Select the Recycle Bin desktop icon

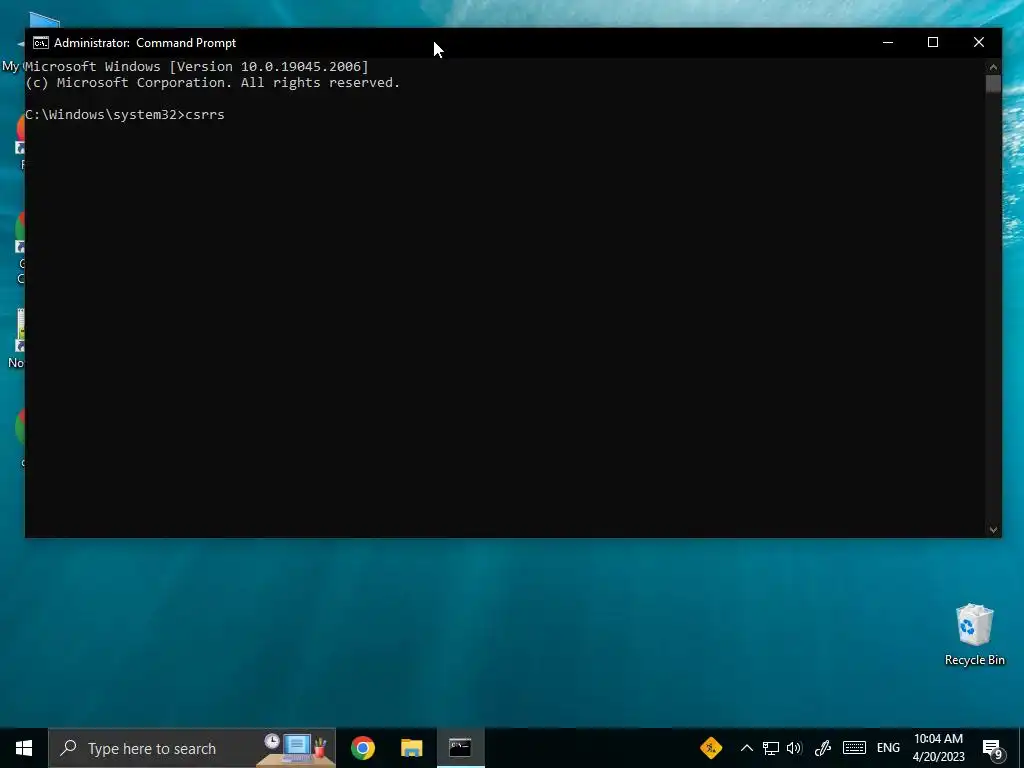(974, 635)
